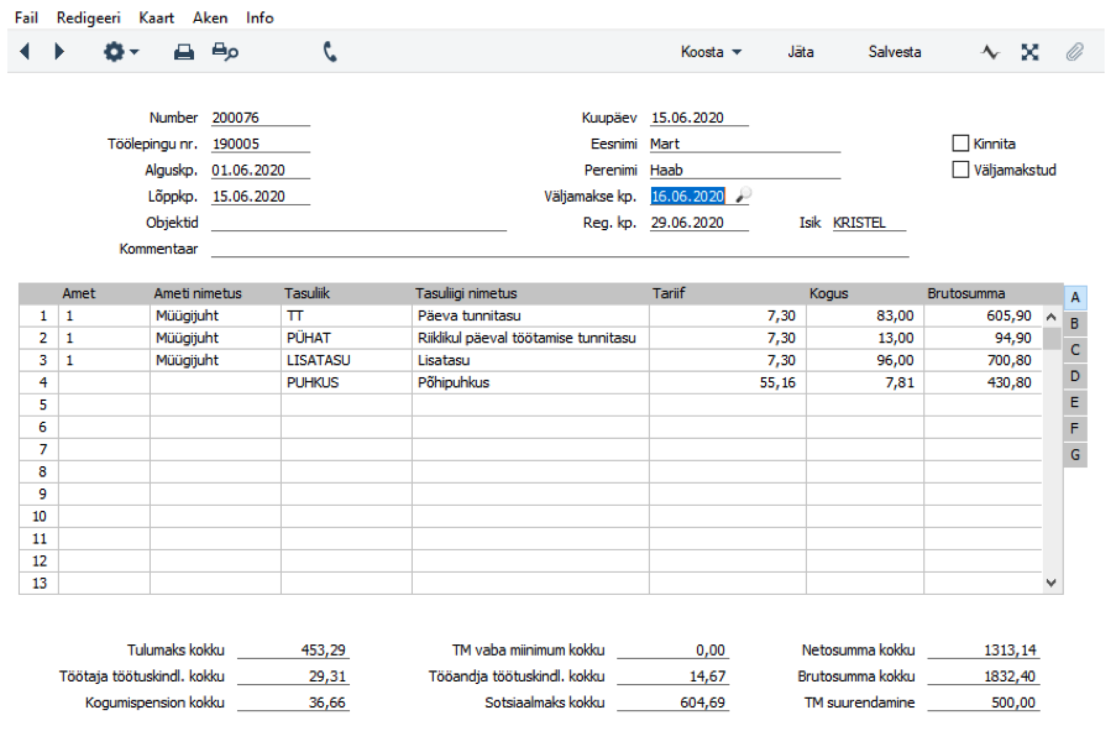The height and width of the screenshot is (735, 1108).
Task: Click the Salvesta button
Action: (x=895, y=52)
